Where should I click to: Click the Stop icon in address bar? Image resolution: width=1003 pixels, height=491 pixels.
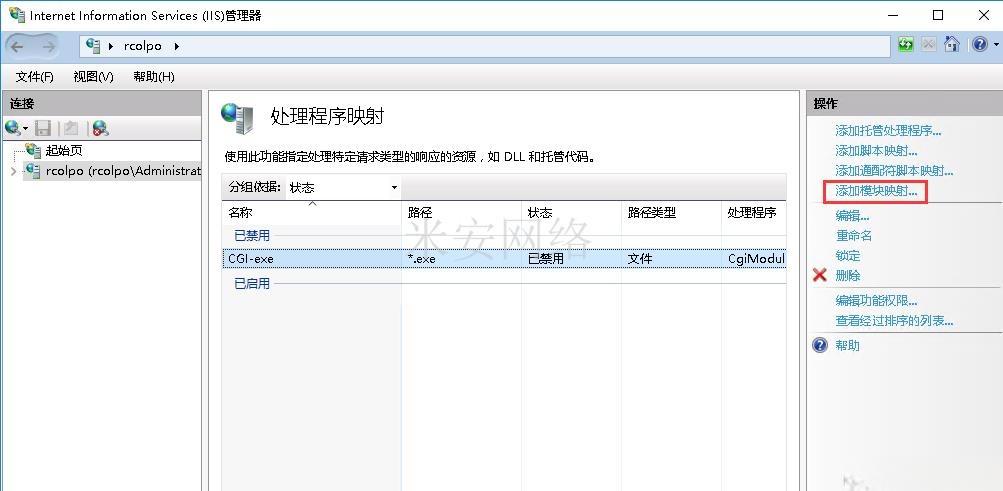(929, 45)
